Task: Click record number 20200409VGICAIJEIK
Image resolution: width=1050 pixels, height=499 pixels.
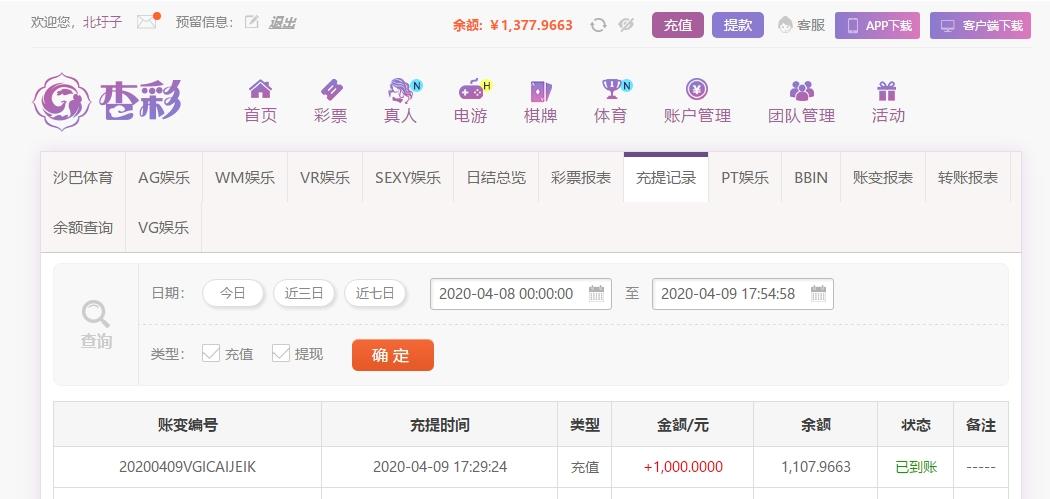Action: pos(188,467)
